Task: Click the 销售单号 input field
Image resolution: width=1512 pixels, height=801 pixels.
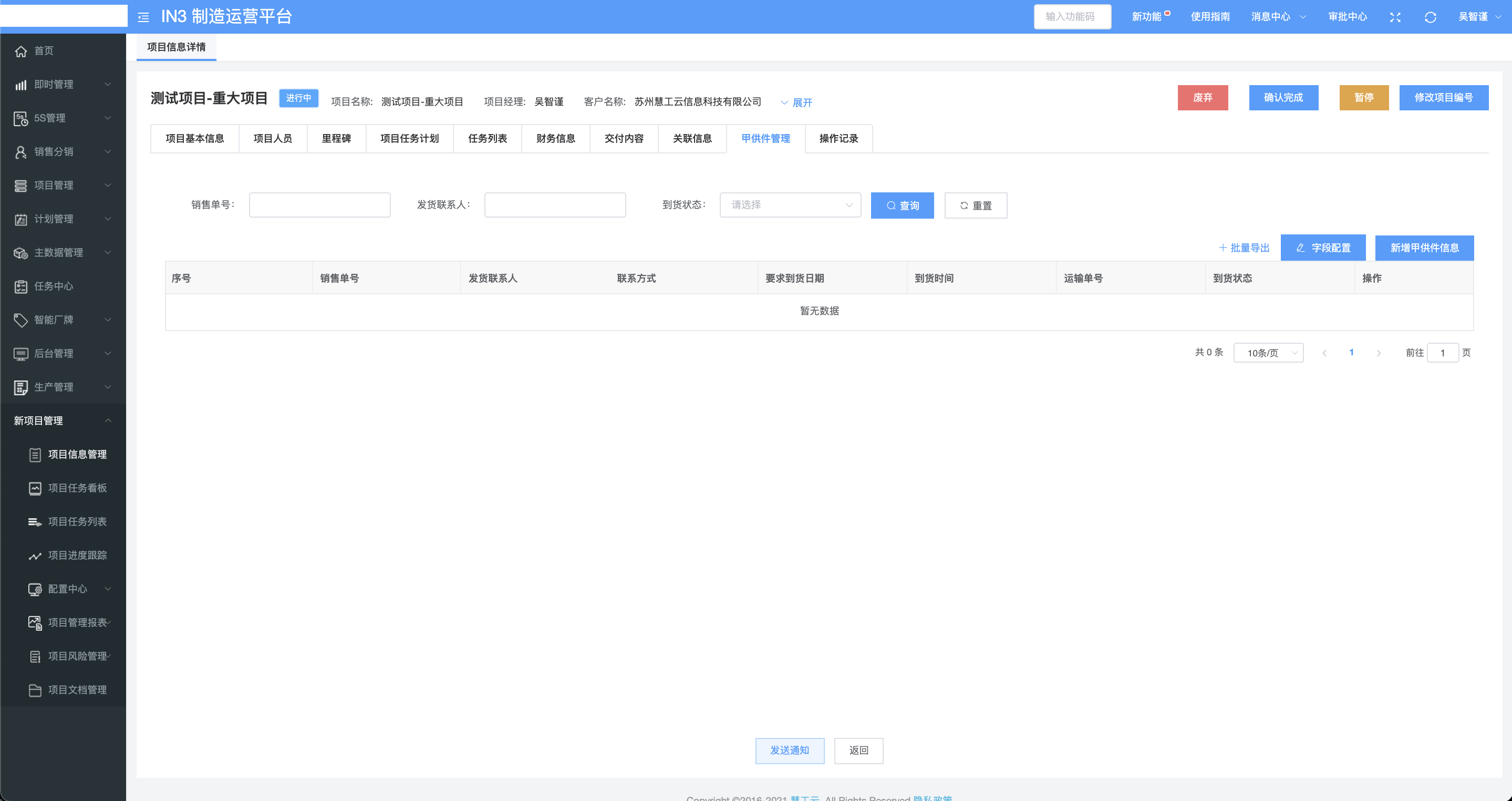Action: tap(319, 205)
